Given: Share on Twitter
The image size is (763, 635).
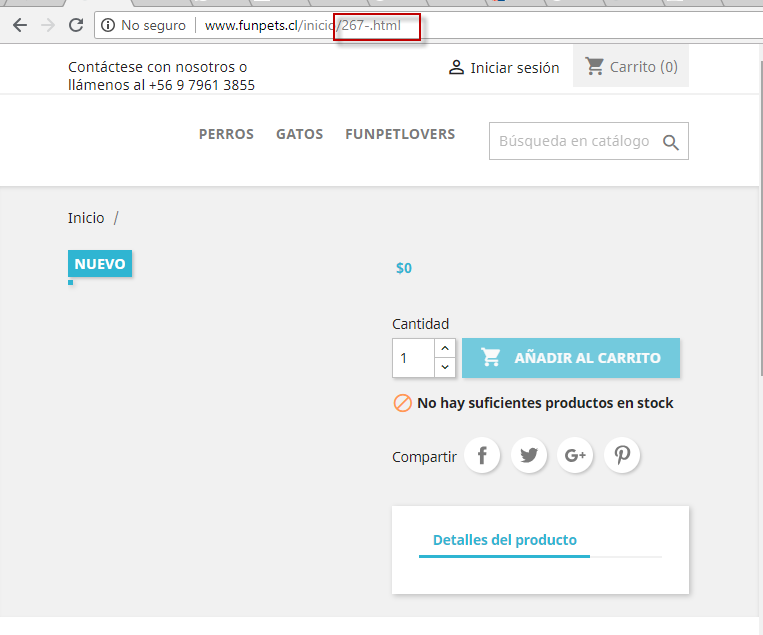Looking at the screenshot, I should click(529, 455).
